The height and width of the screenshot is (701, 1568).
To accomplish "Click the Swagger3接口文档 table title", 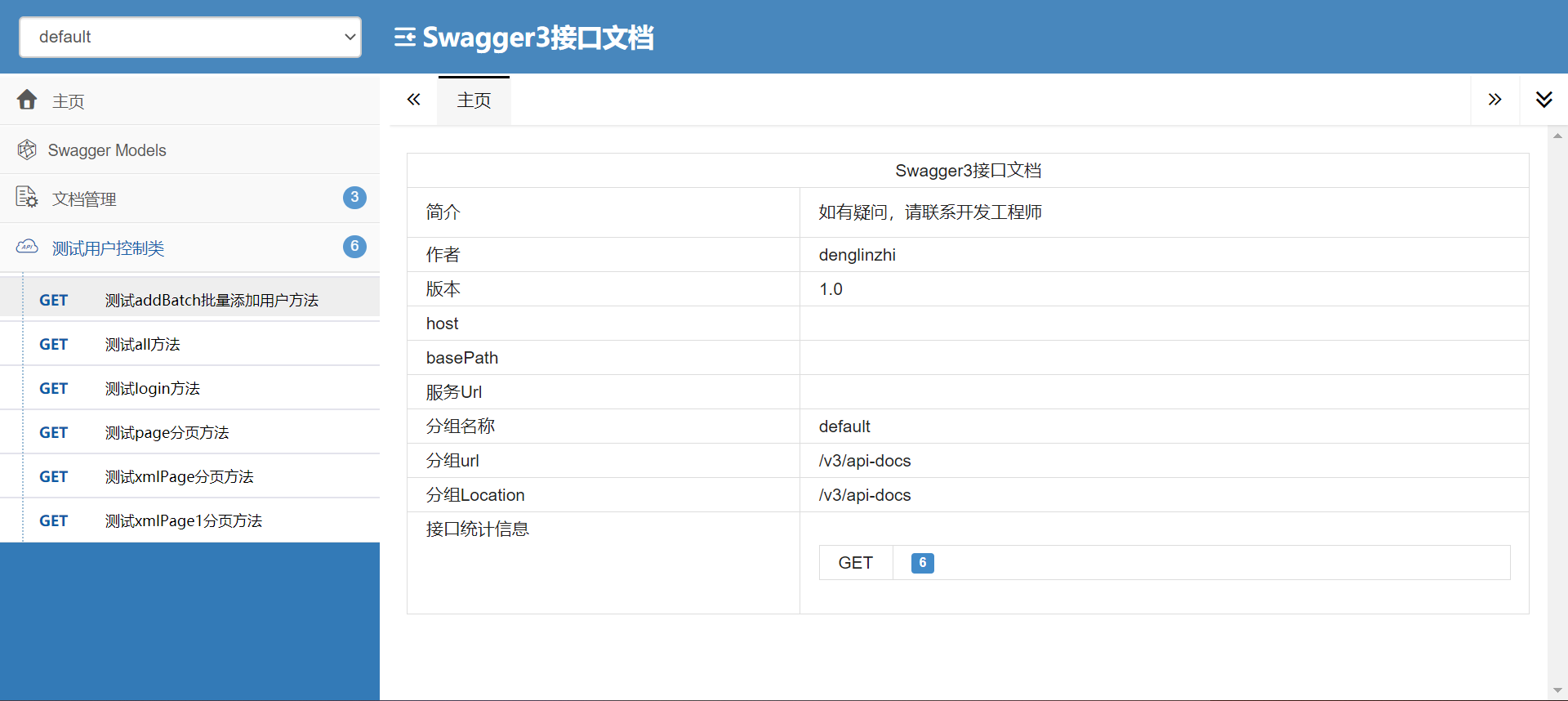I will (x=968, y=171).
